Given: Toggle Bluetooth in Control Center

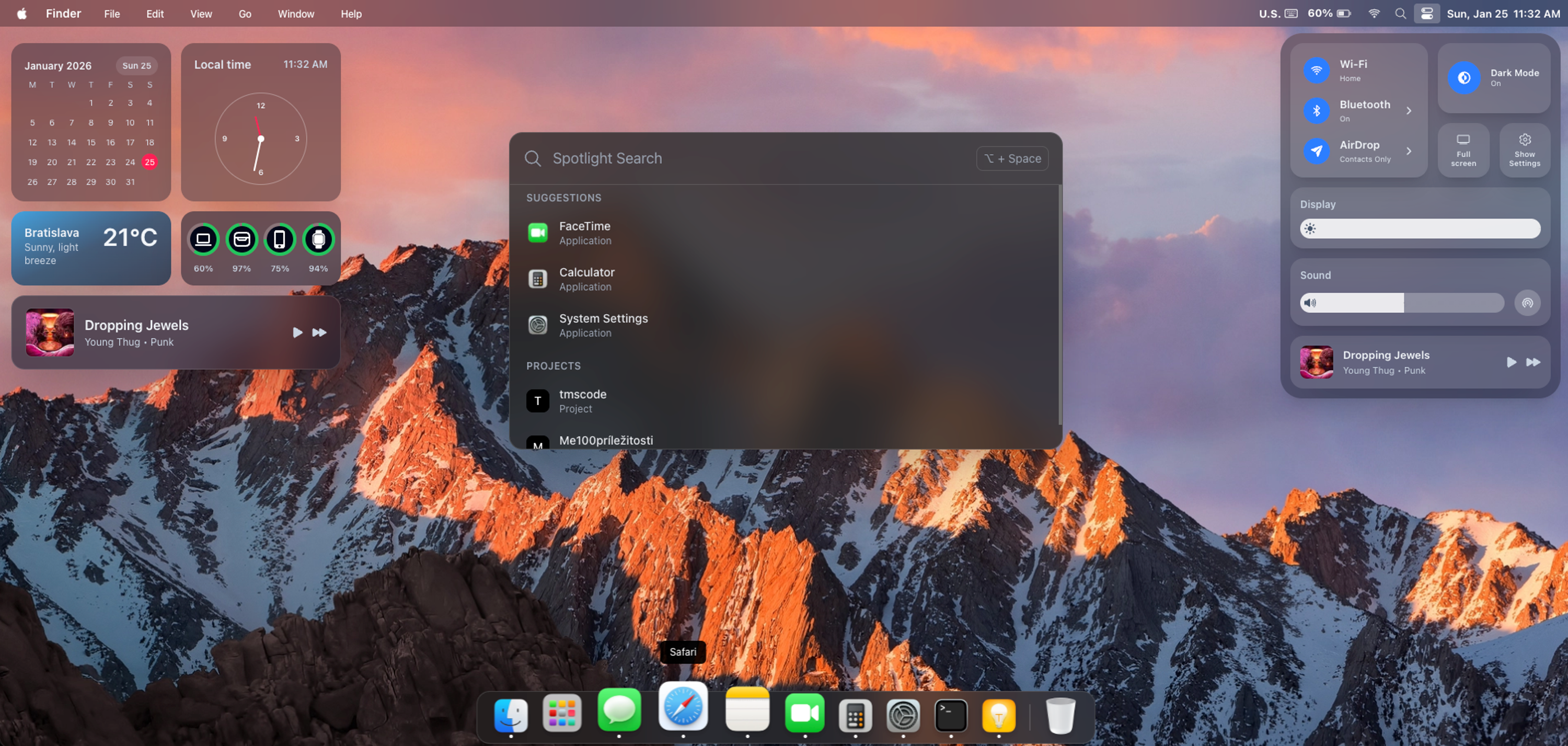Looking at the screenshot, I should (1316, 111).
